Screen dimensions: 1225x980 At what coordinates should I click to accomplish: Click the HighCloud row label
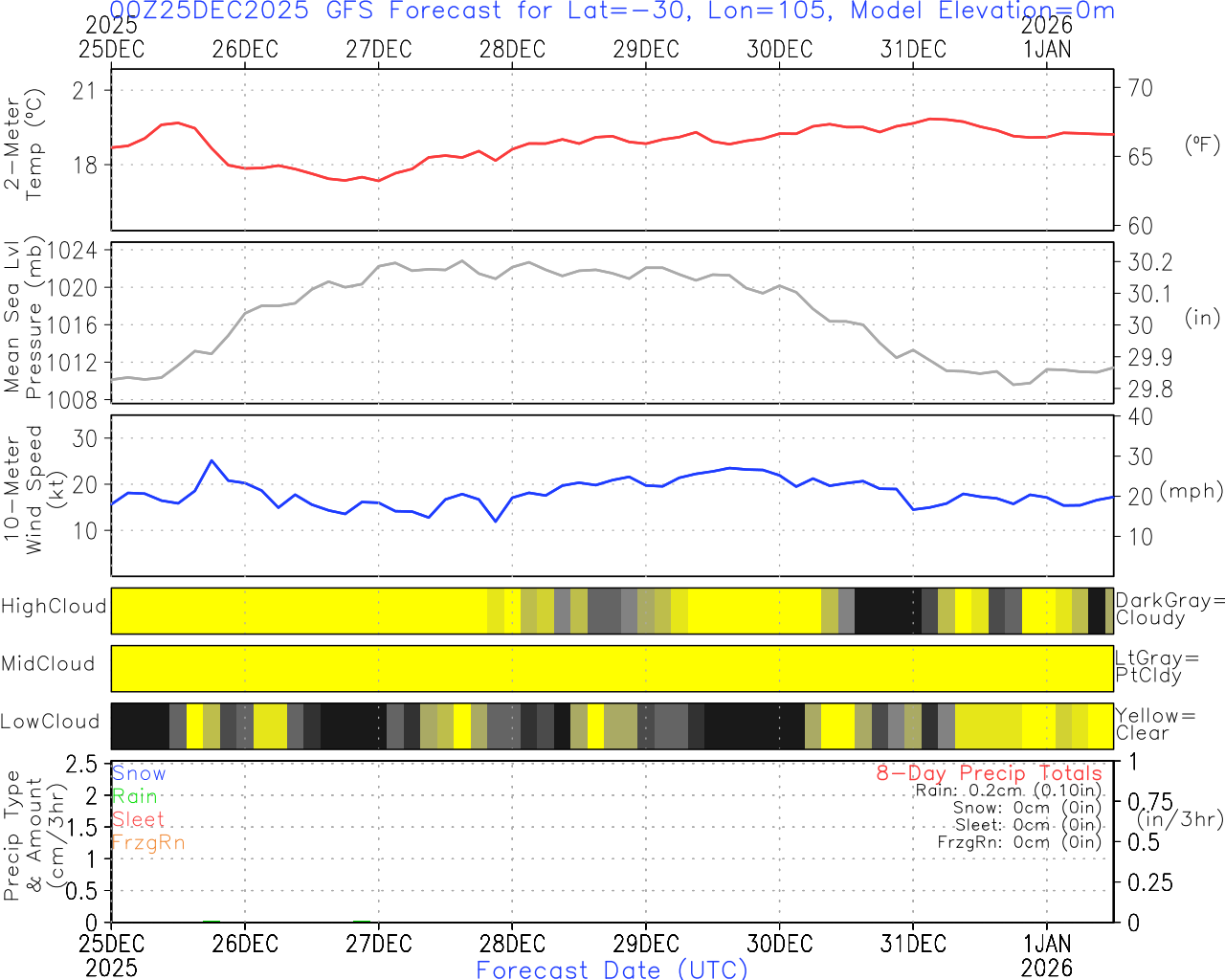[x=54, y=607]
